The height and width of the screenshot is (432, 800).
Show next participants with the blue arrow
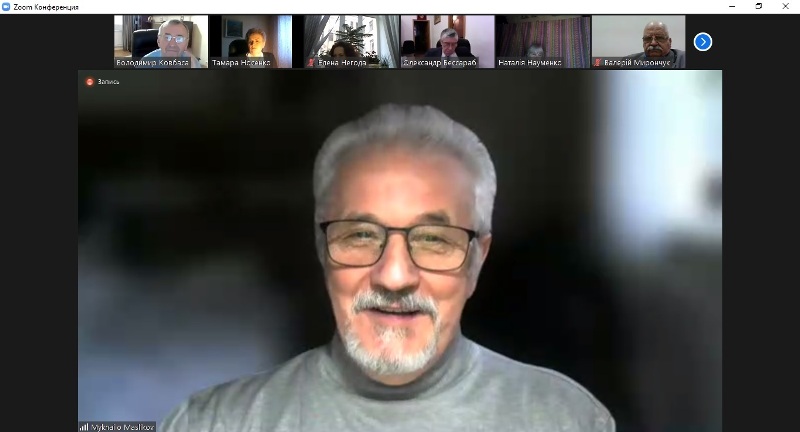point(703,42)
